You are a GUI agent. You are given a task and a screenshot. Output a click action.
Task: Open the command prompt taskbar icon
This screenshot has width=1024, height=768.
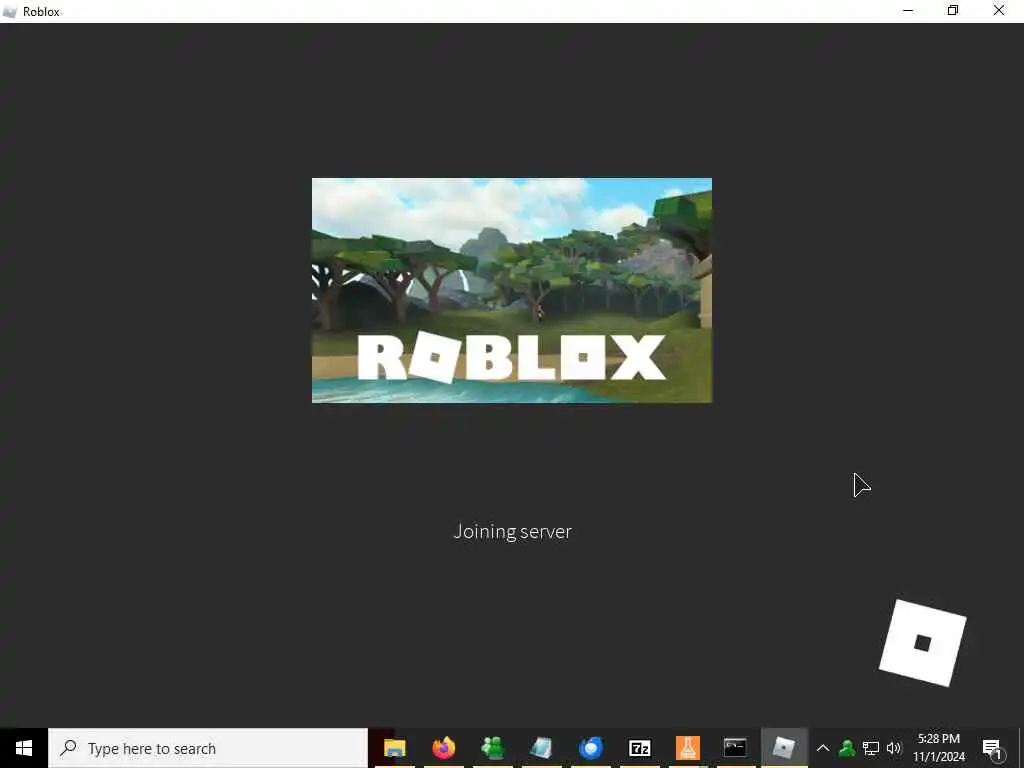(x=735, y=748)
